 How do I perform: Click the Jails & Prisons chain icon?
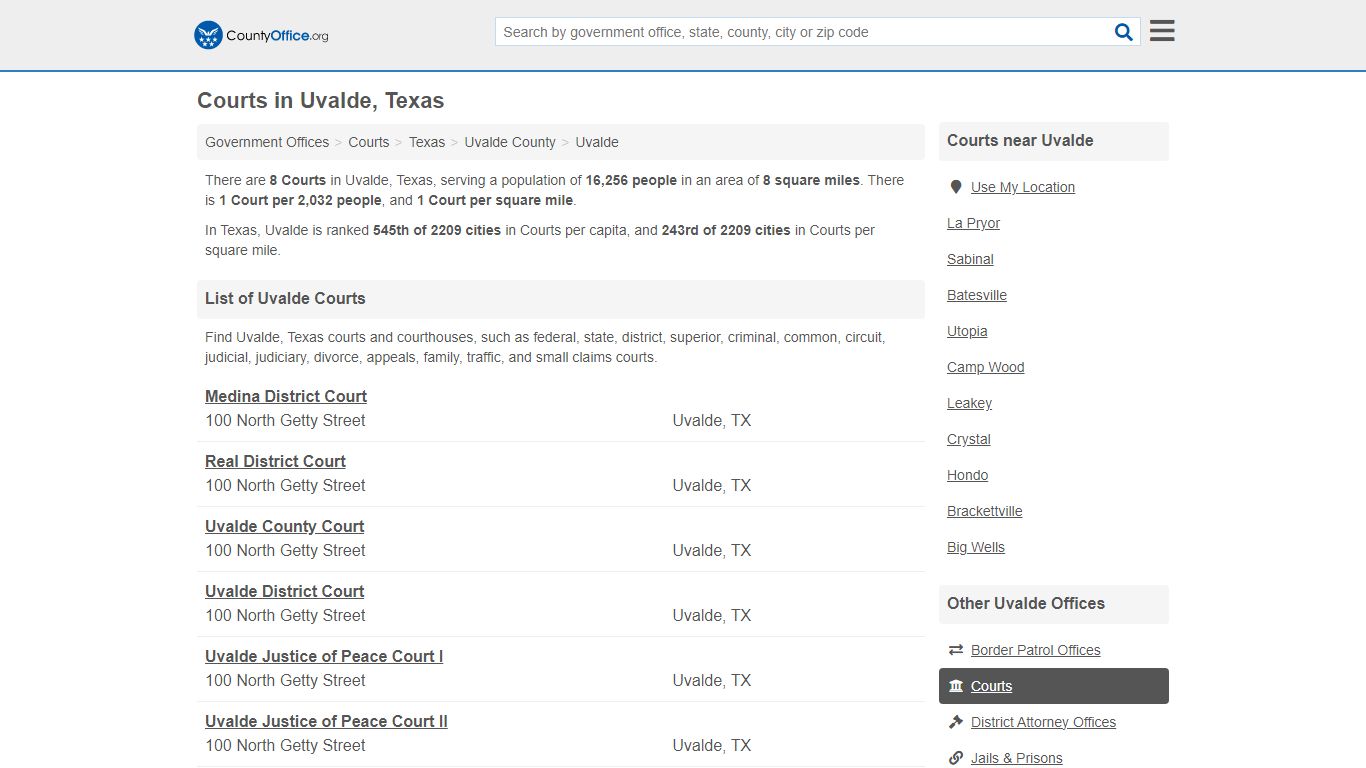pyautogui.click(x=956, y=758)
